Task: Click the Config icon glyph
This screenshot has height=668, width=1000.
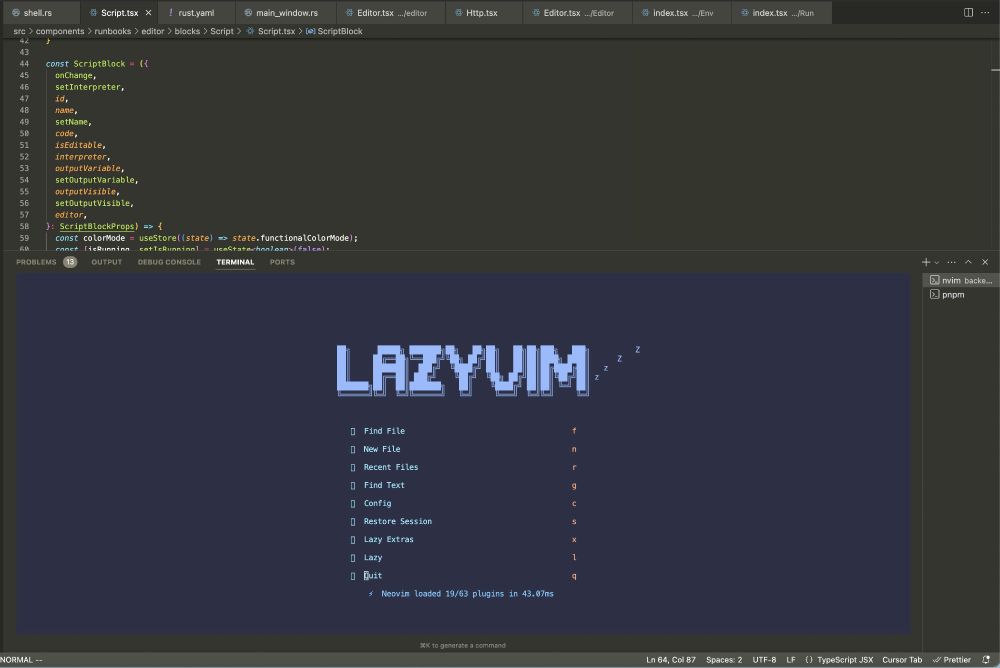Action: (x=353, y=503)
